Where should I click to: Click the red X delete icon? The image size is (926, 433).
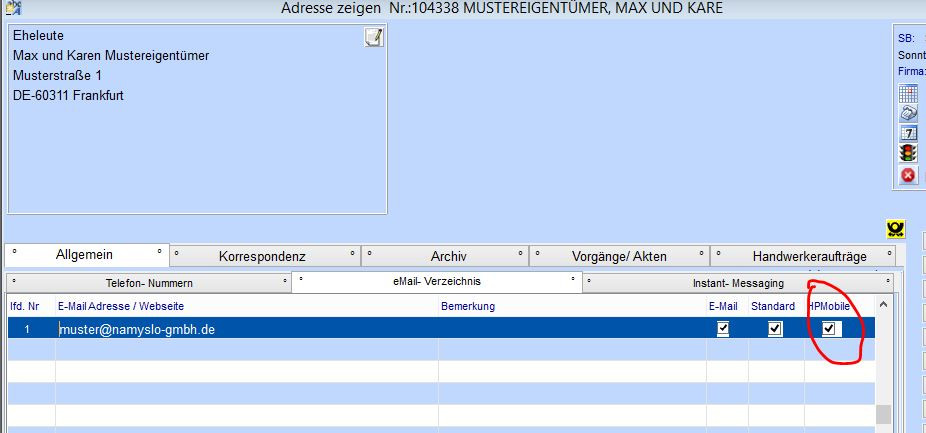908,175
